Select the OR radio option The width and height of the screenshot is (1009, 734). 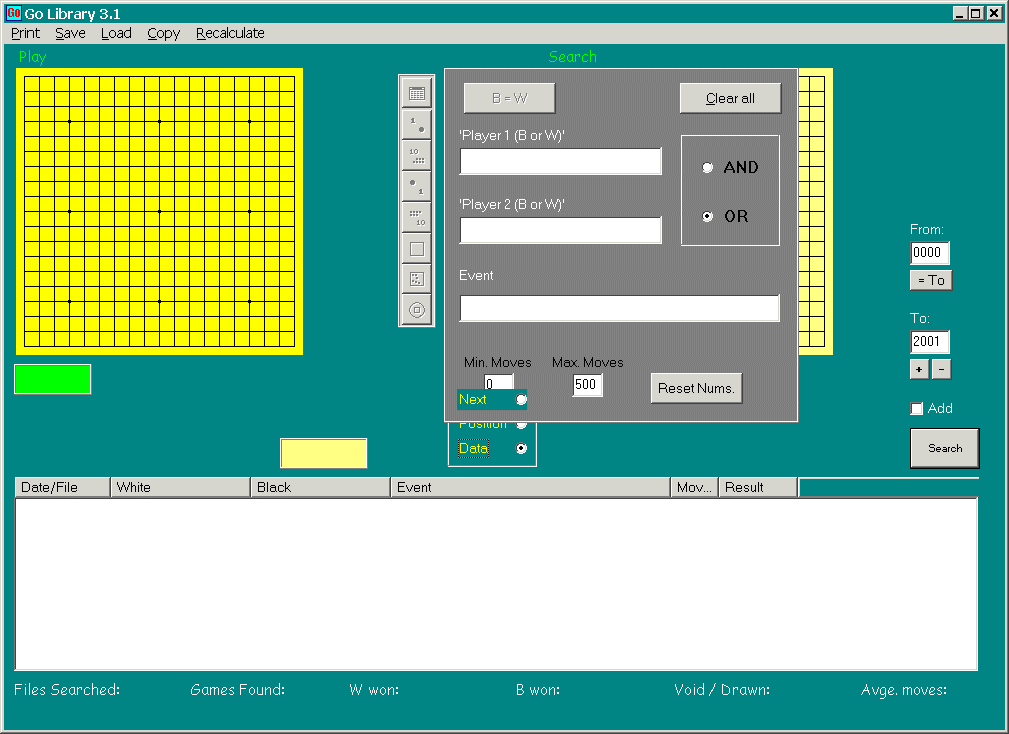click(707, 216)
